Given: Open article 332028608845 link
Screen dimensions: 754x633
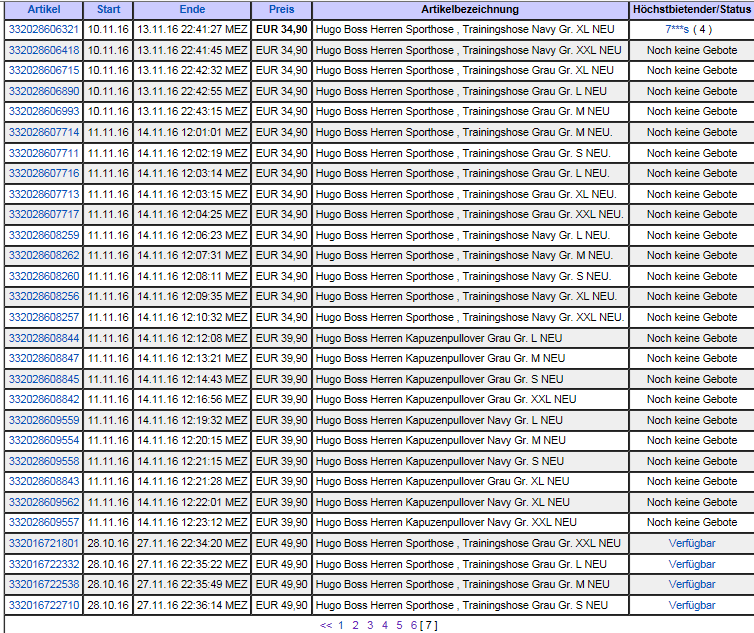Looking at the screenshot, I should point(44,379).
